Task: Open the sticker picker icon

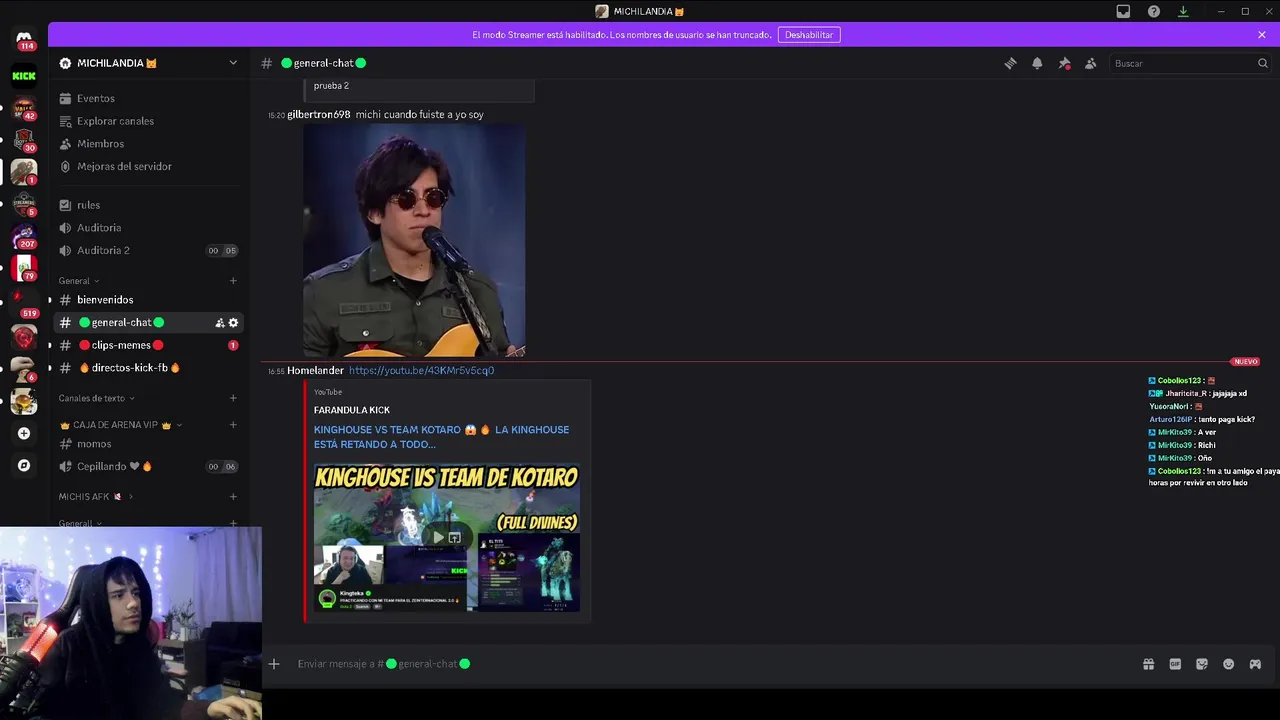Action: click(1202, 664)
